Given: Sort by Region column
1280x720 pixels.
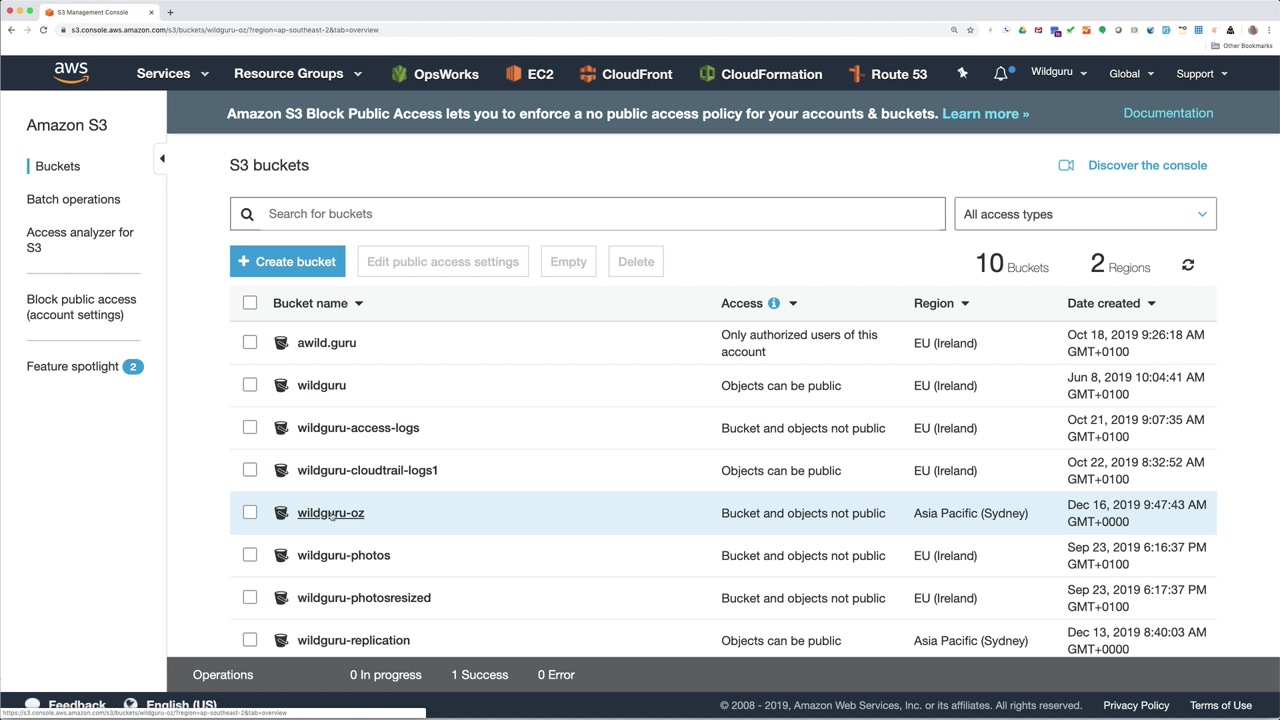Looking at the screenshot, I should pyautogui.click(x=942, y=303).
